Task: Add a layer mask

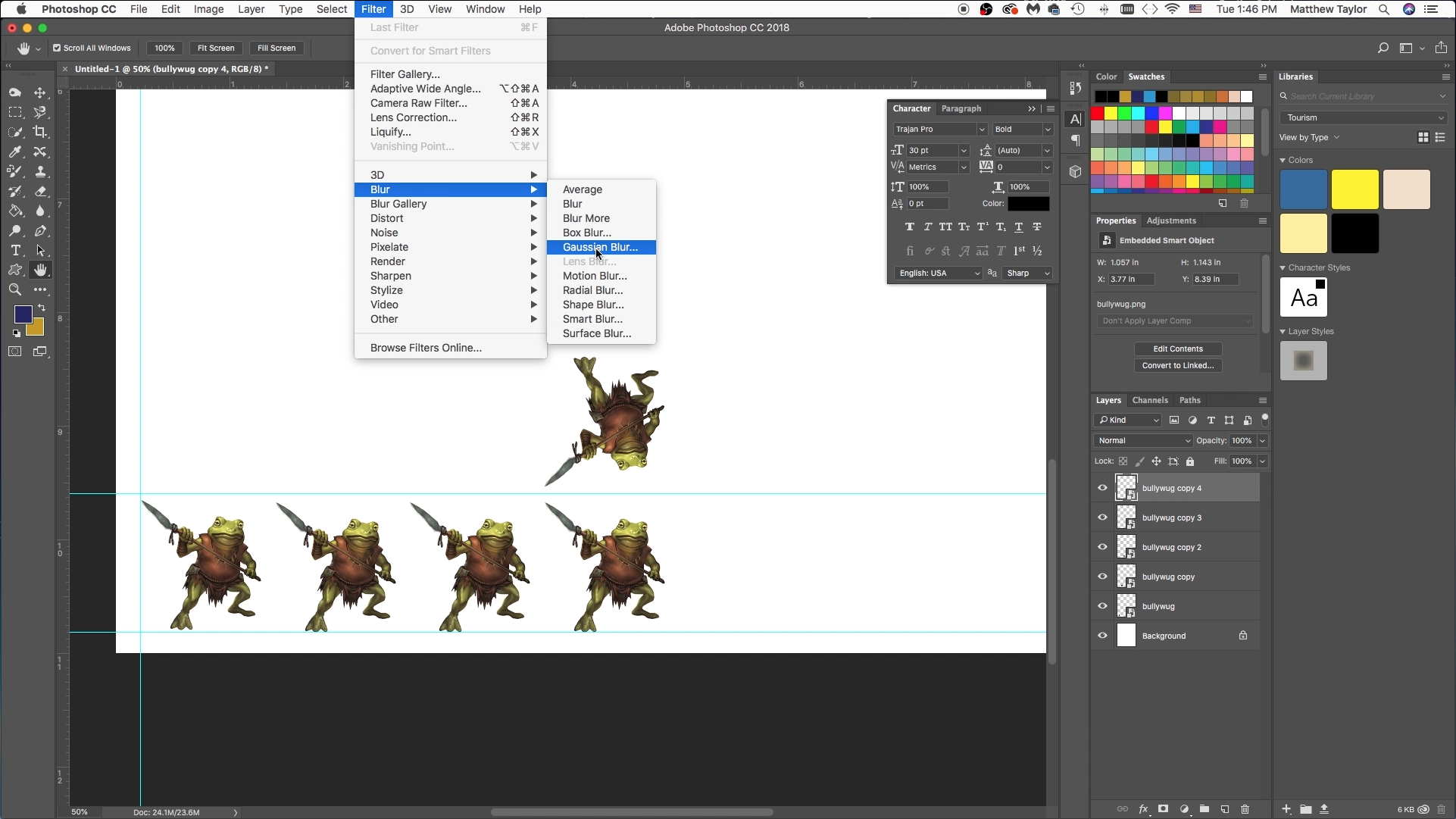Action: 1164,809
